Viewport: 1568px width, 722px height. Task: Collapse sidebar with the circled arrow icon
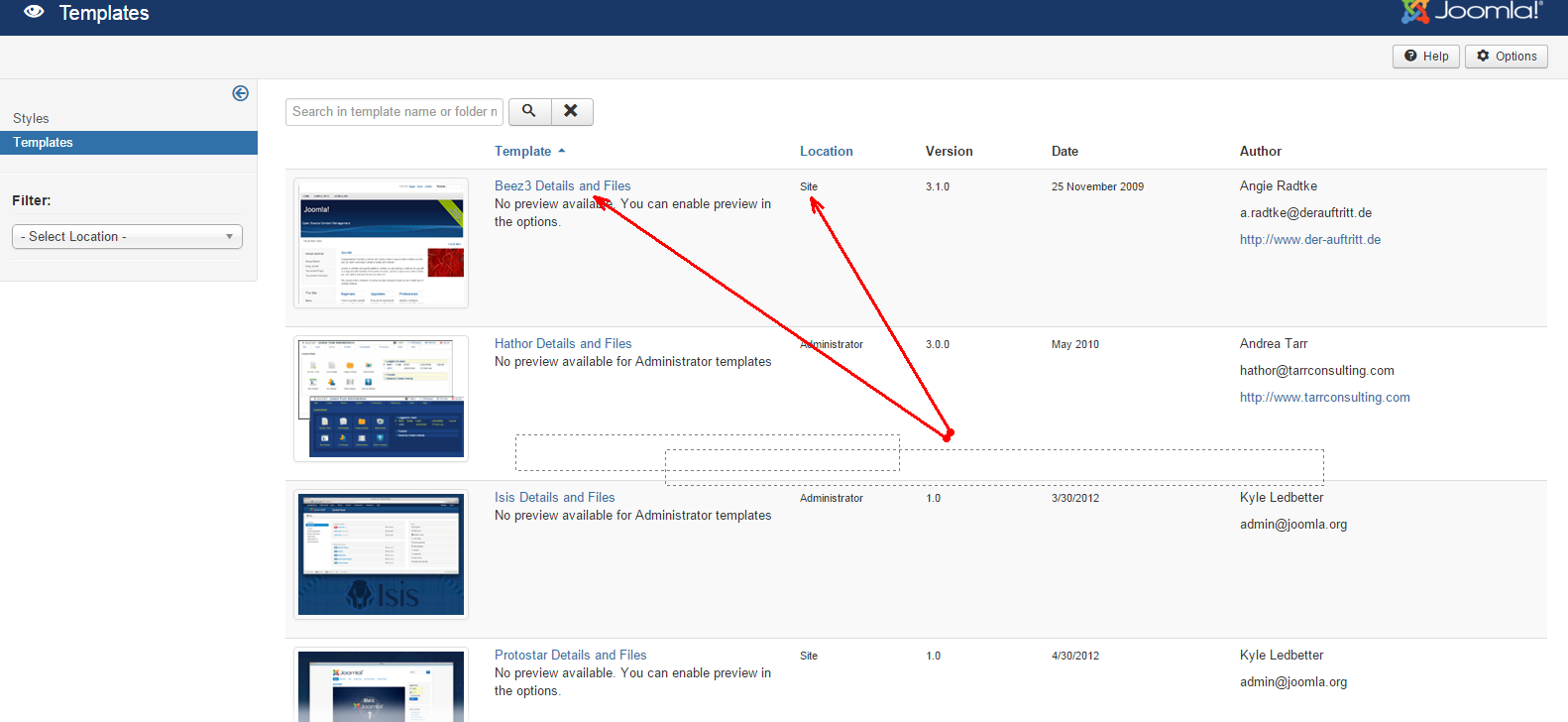[240, 93]
